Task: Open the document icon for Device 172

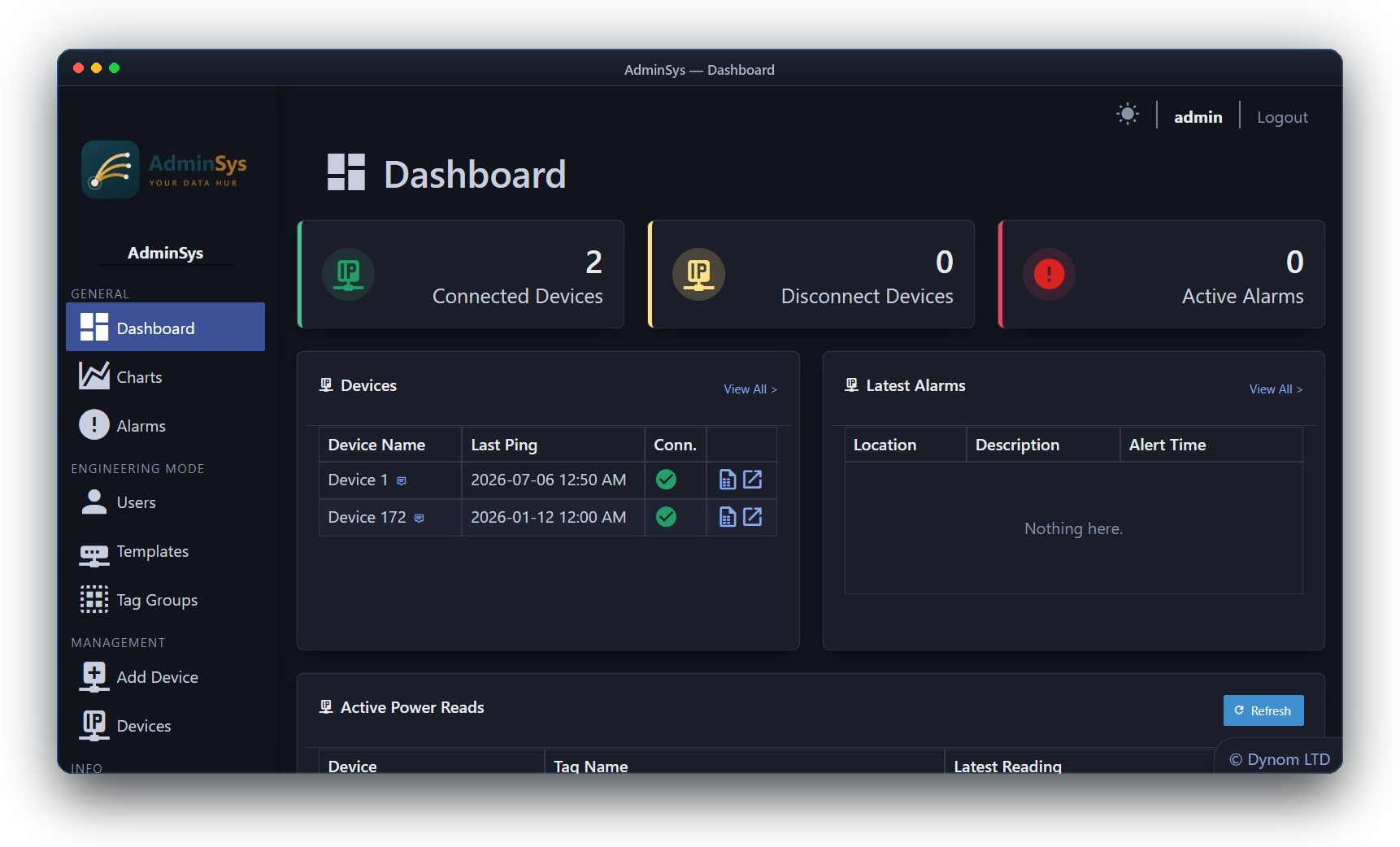Action: [x=728, y=517]
